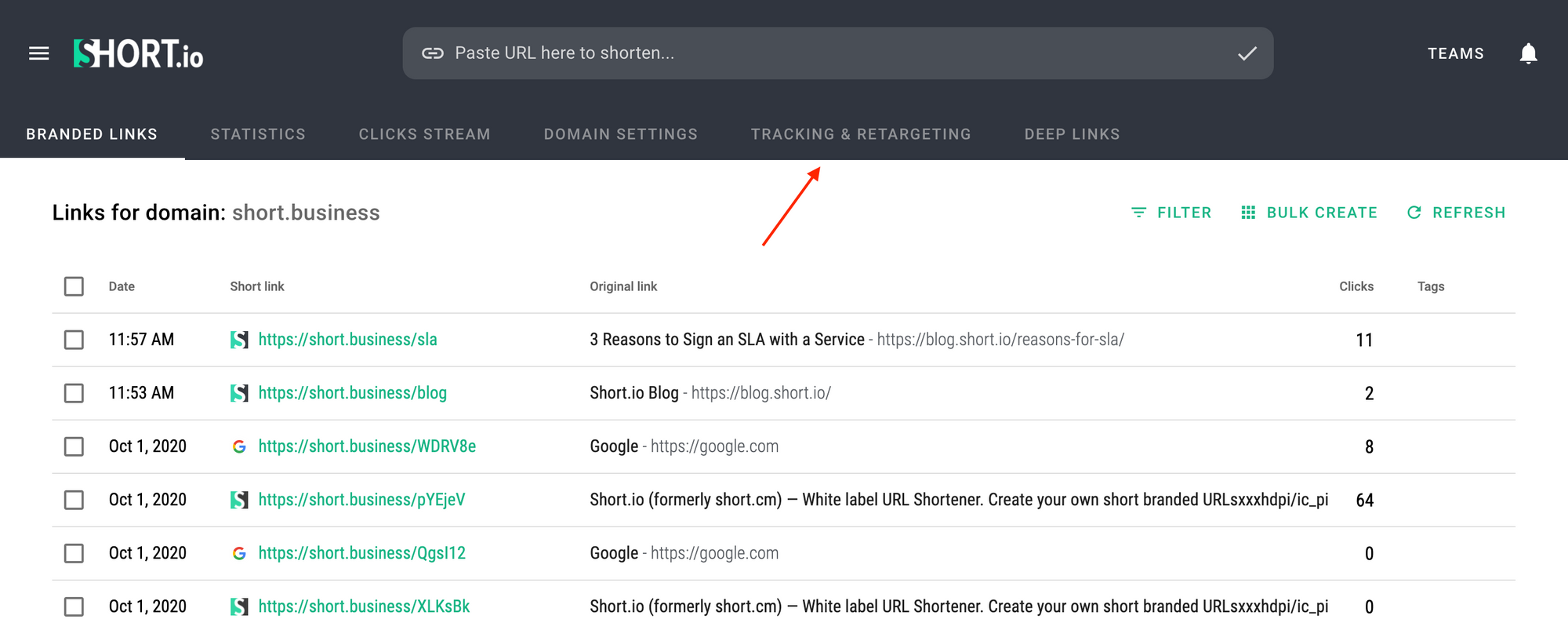Screen dimensions: 1568x630
Task: Open short.business/pYEjeV link
Action: [x=361, y=500]
